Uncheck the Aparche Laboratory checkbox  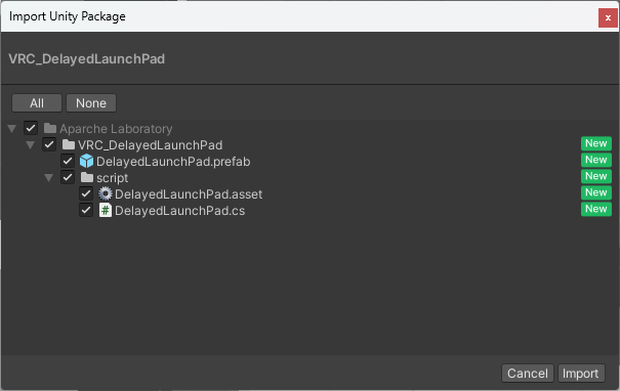tap(30, 128)
